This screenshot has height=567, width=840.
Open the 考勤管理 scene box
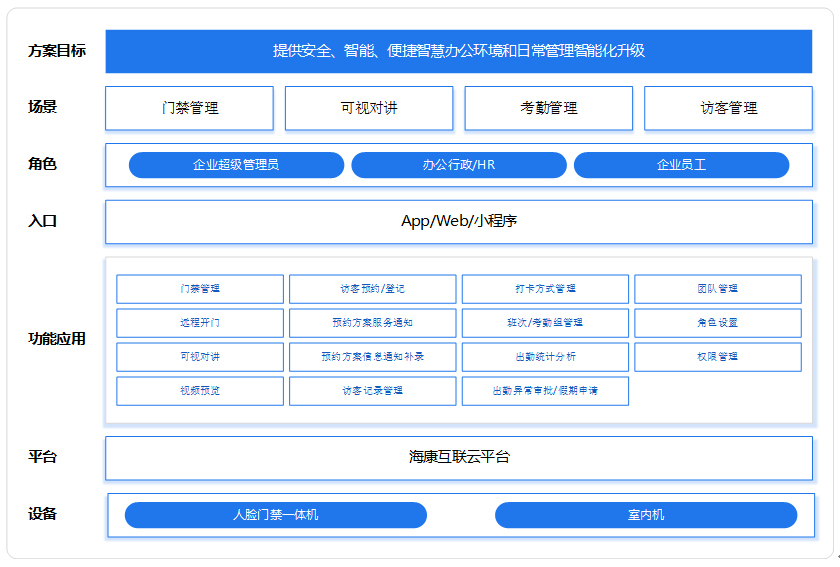coord(548,108)
